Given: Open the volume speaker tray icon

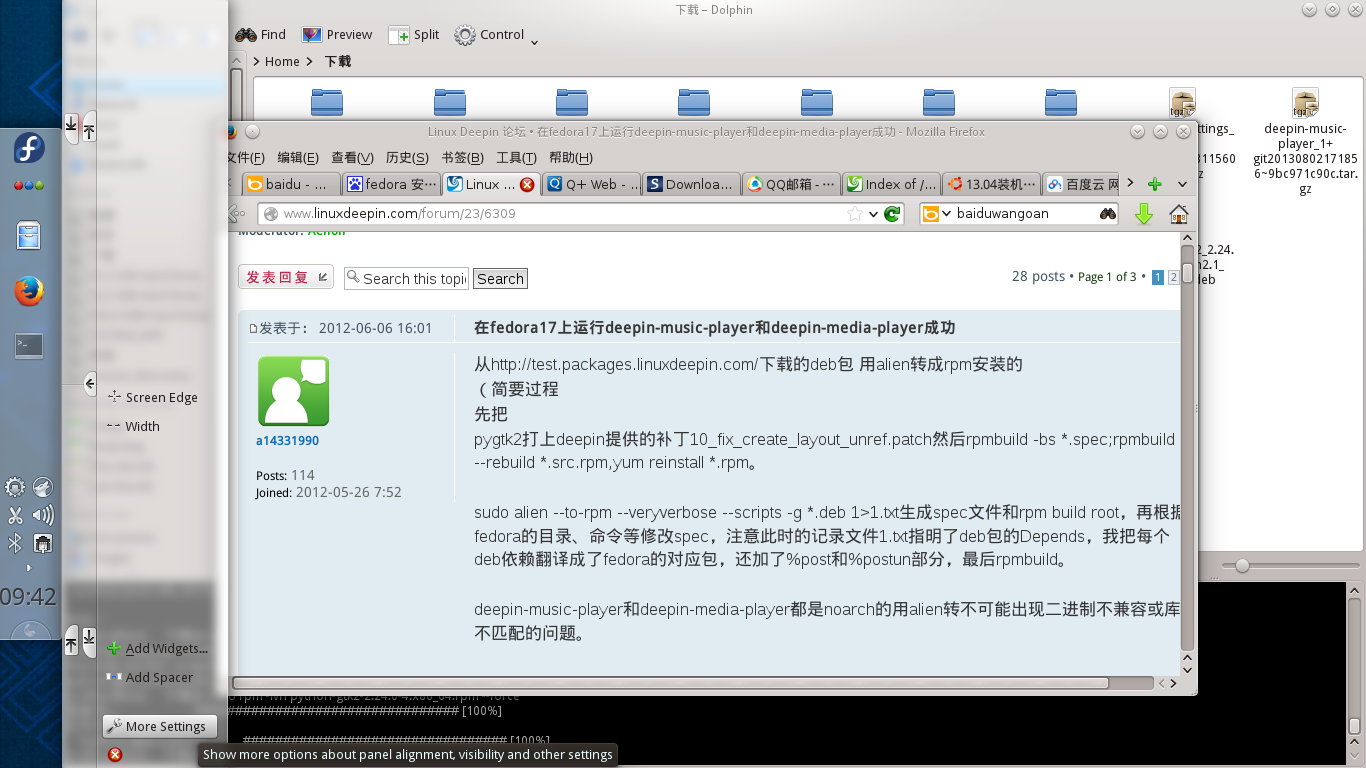Looking at the screenshot, I should tap(43, 516).
